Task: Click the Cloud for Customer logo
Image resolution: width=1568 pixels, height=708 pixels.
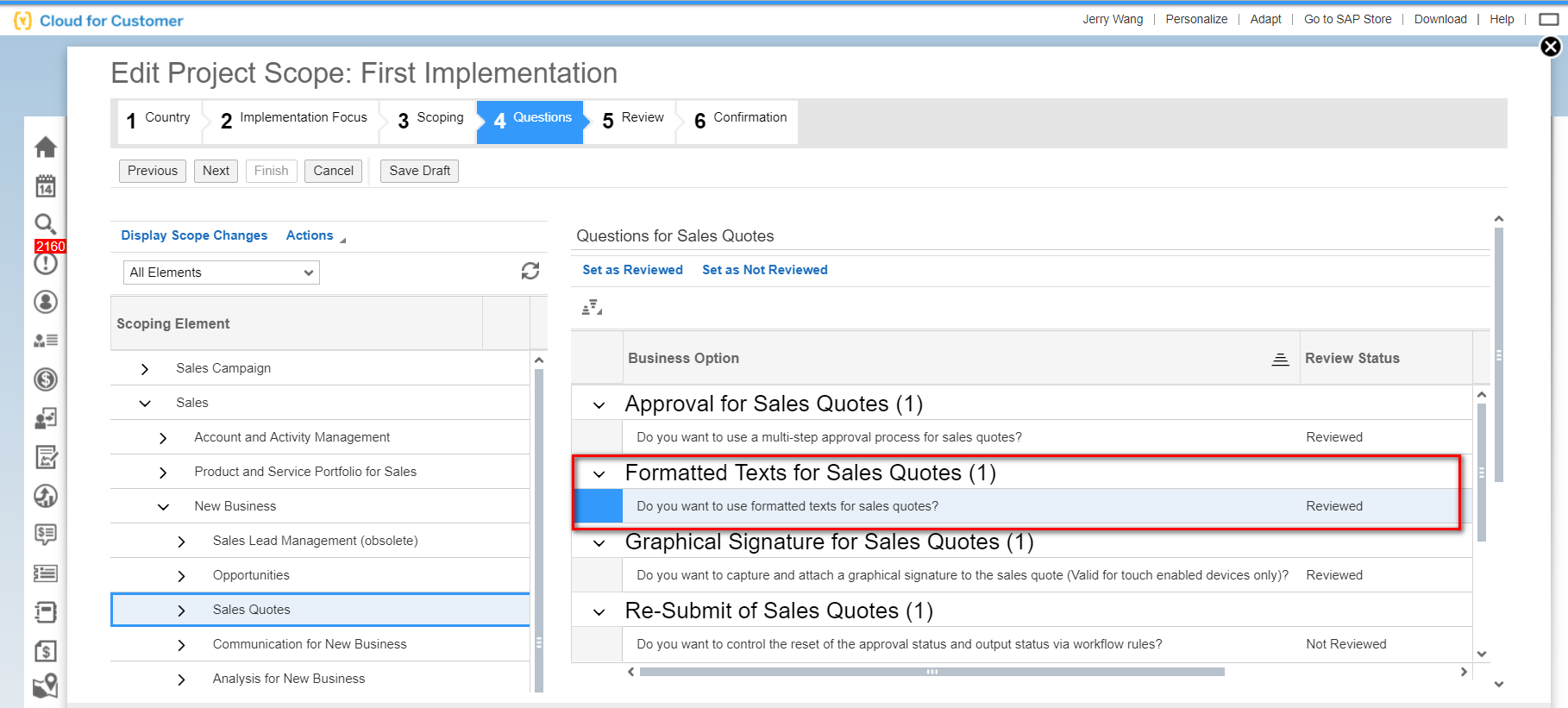Action: tap(99, 21)
